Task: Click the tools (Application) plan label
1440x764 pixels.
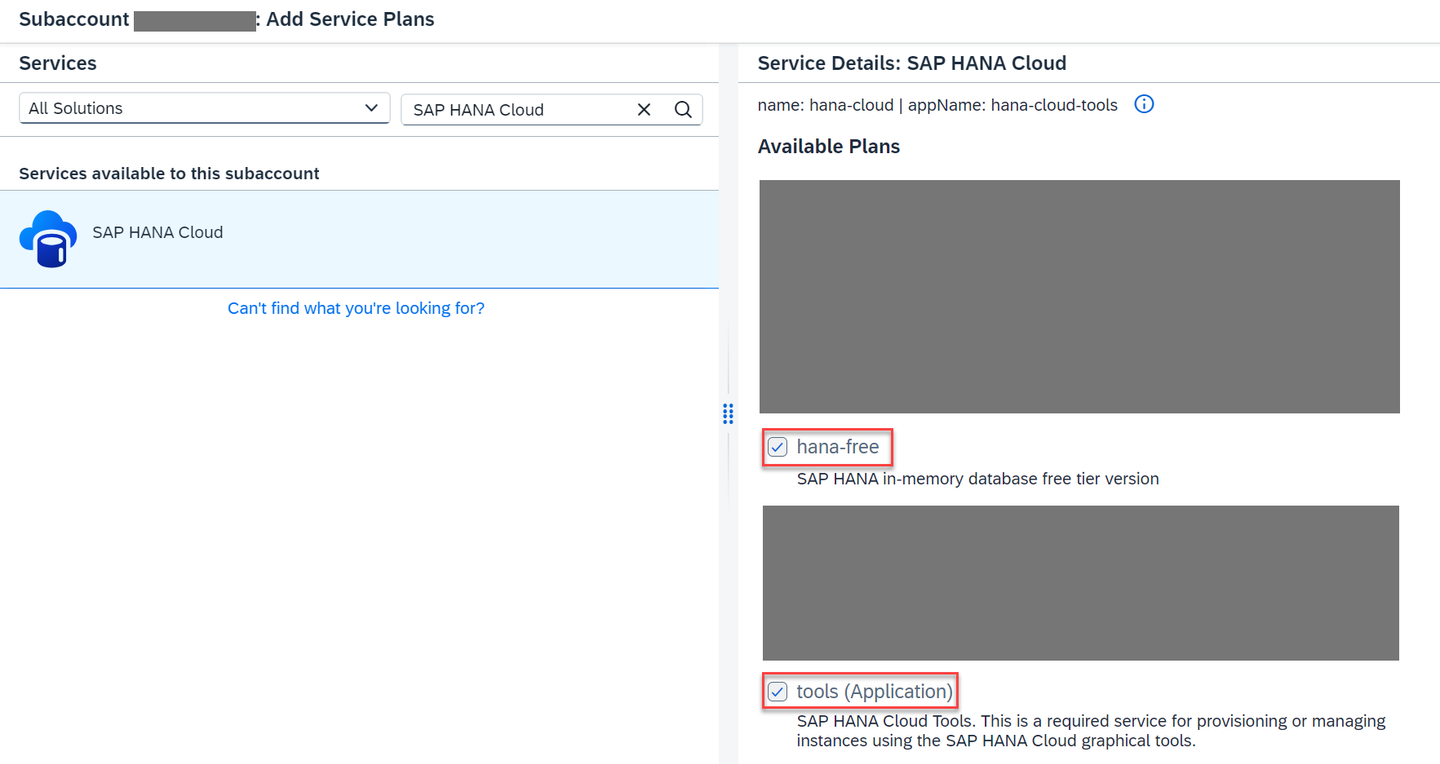Action: (874, 691)
